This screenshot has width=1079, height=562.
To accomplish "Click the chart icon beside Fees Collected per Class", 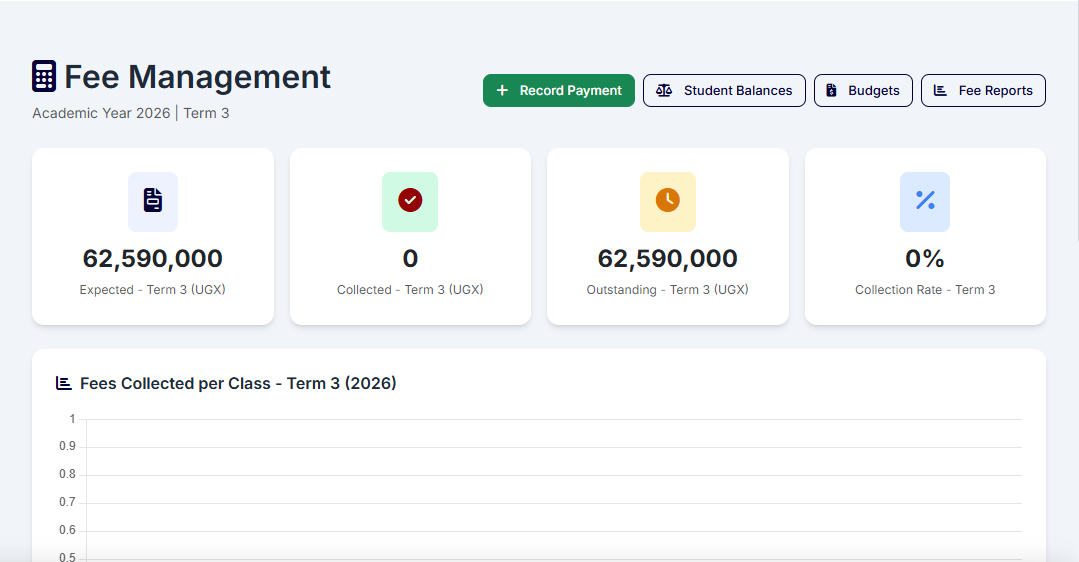I will pyautogui.click(x=64, y=383).
